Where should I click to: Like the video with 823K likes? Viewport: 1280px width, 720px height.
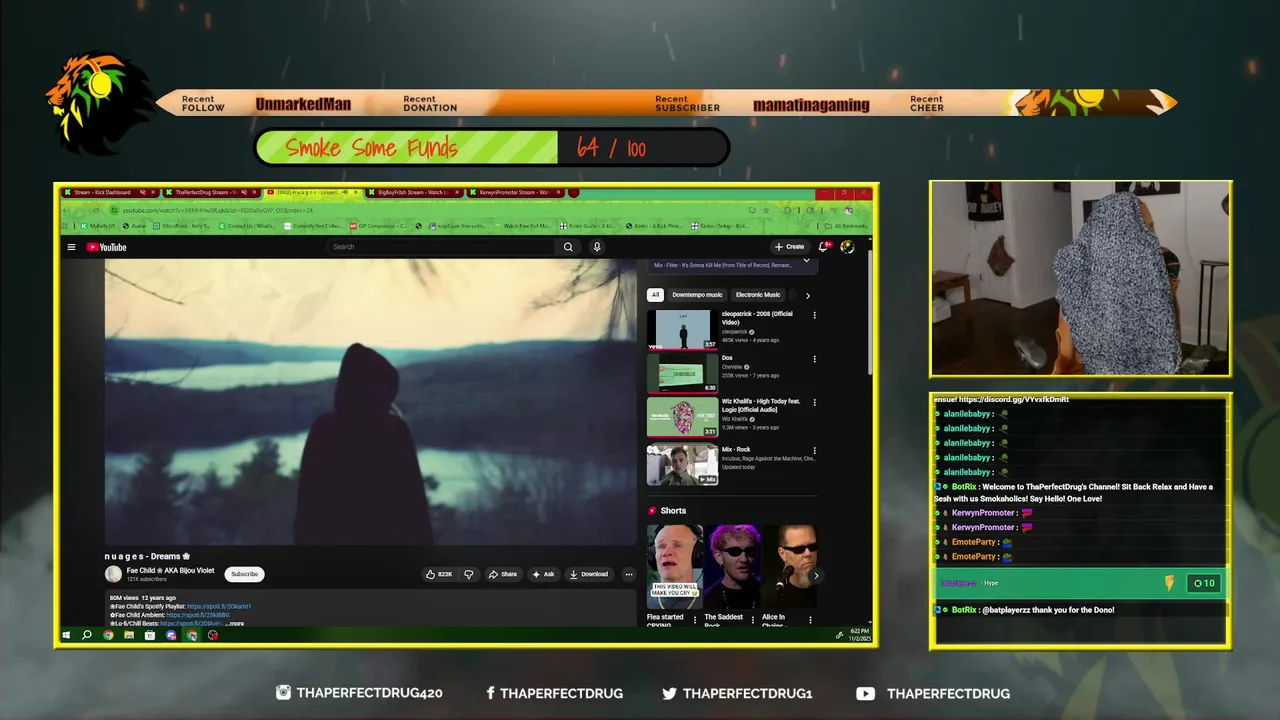coord(439,574)
